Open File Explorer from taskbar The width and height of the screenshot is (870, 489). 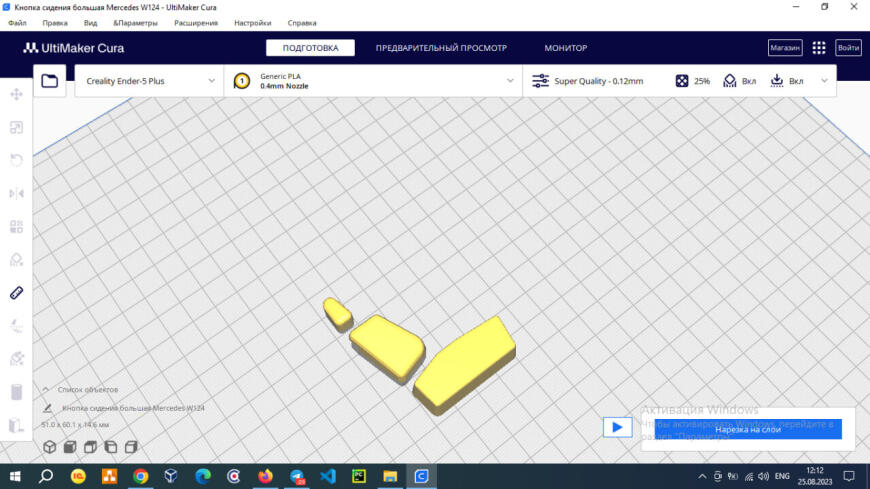click(x=390, y=476)
